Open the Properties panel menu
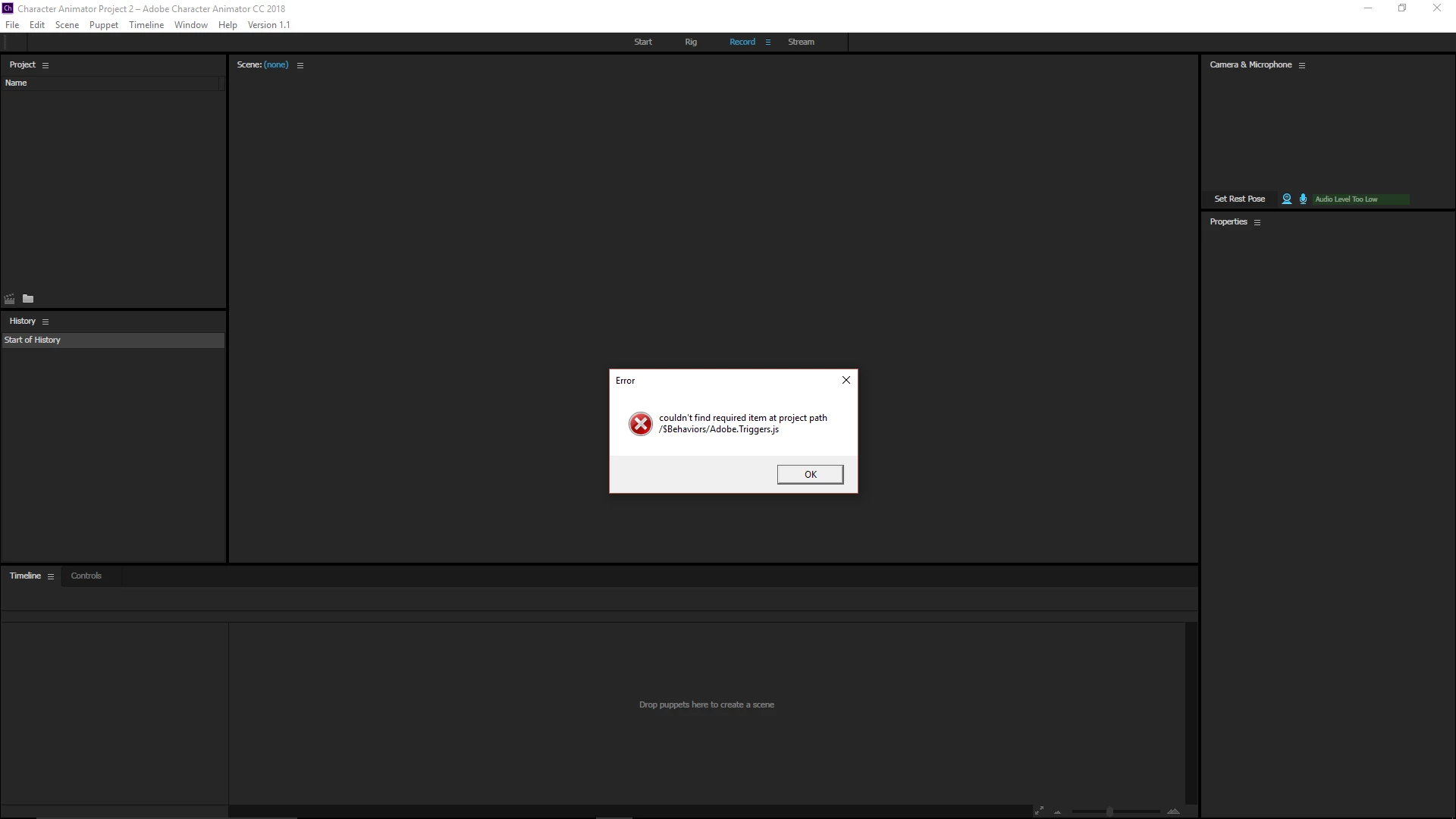The width and height of the screenshot is (1456, 819). [x=1257, y=222]
